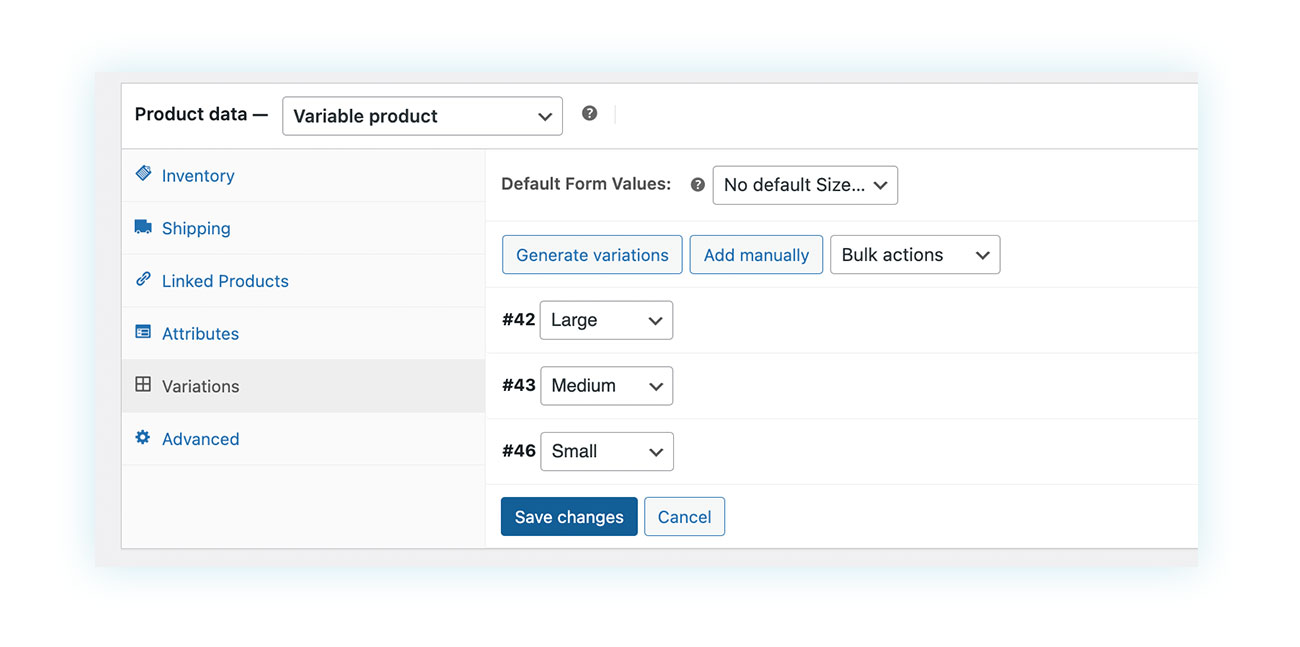1300x647 pixels.
Task: Click the variation ID #42
Action: (x=518, y=320)
